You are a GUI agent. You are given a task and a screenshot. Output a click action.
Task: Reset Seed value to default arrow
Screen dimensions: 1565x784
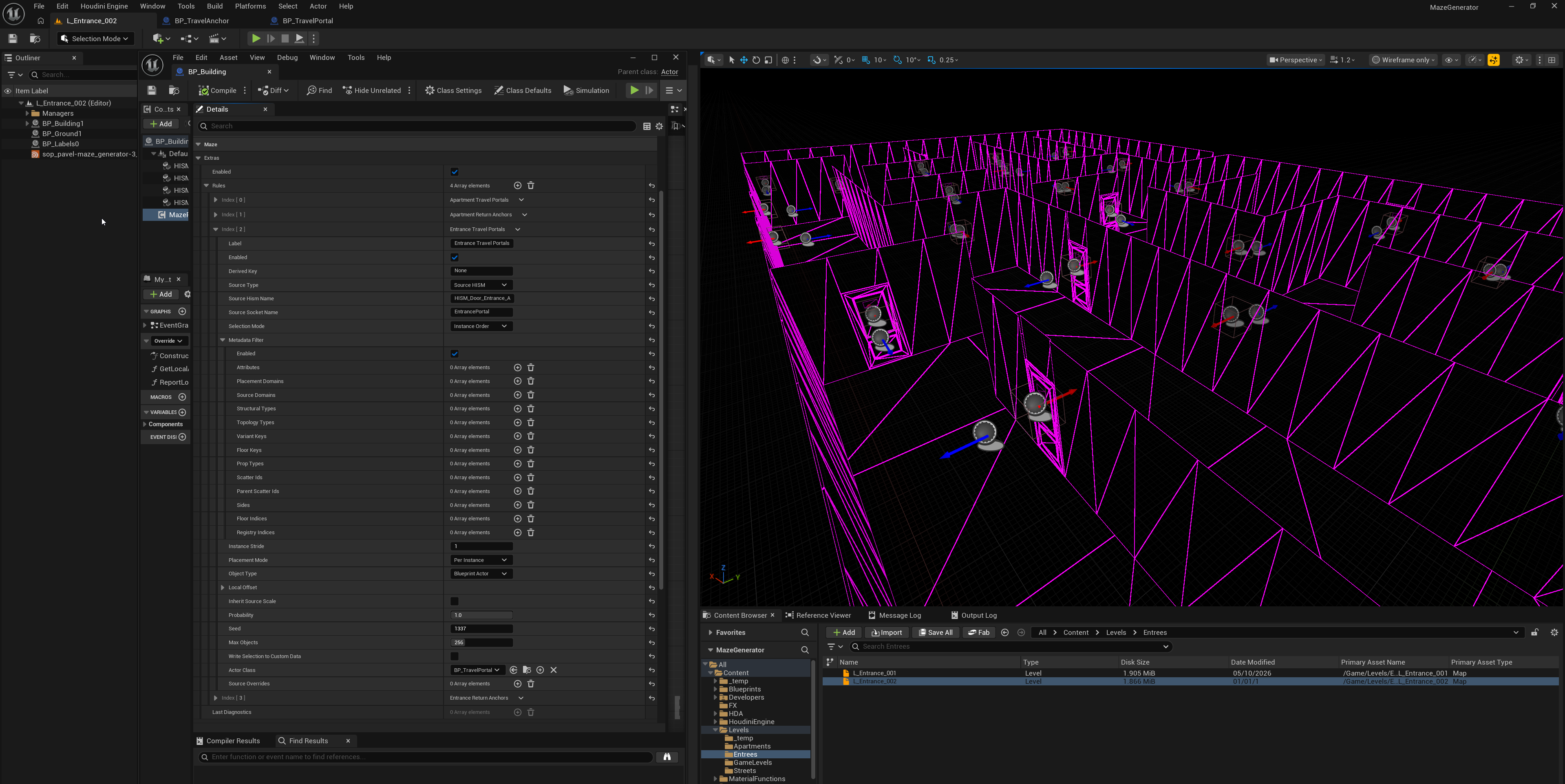(652, 629)
